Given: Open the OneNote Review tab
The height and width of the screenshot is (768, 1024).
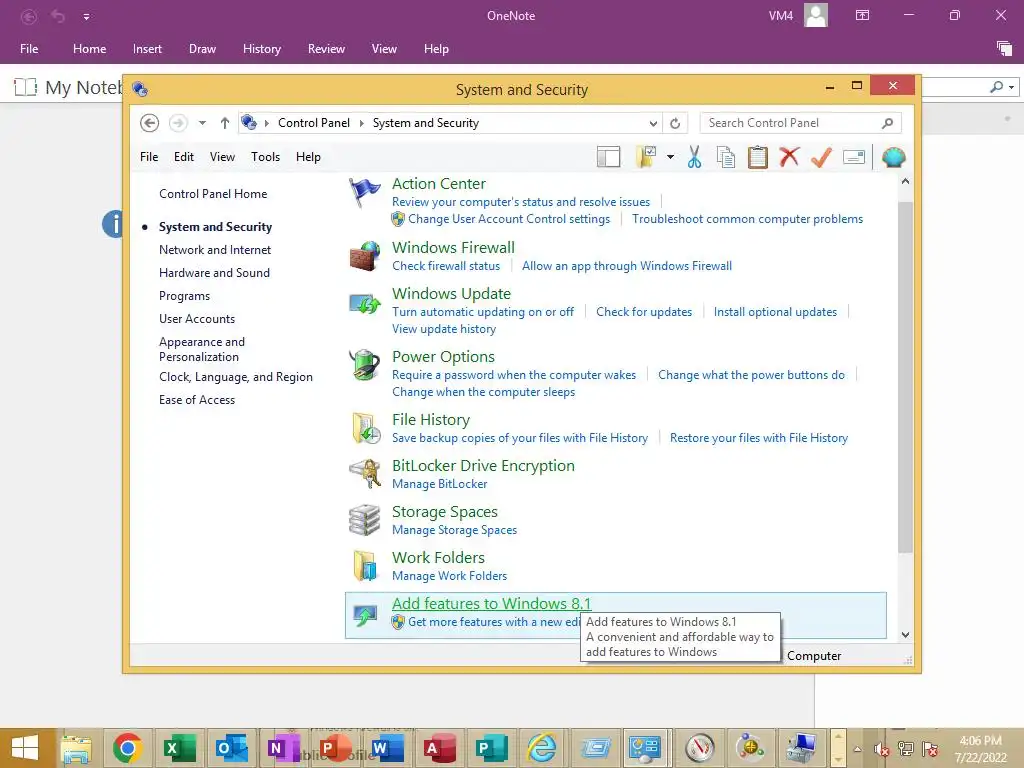Looking at the screenshot, I should coord(326,49).
